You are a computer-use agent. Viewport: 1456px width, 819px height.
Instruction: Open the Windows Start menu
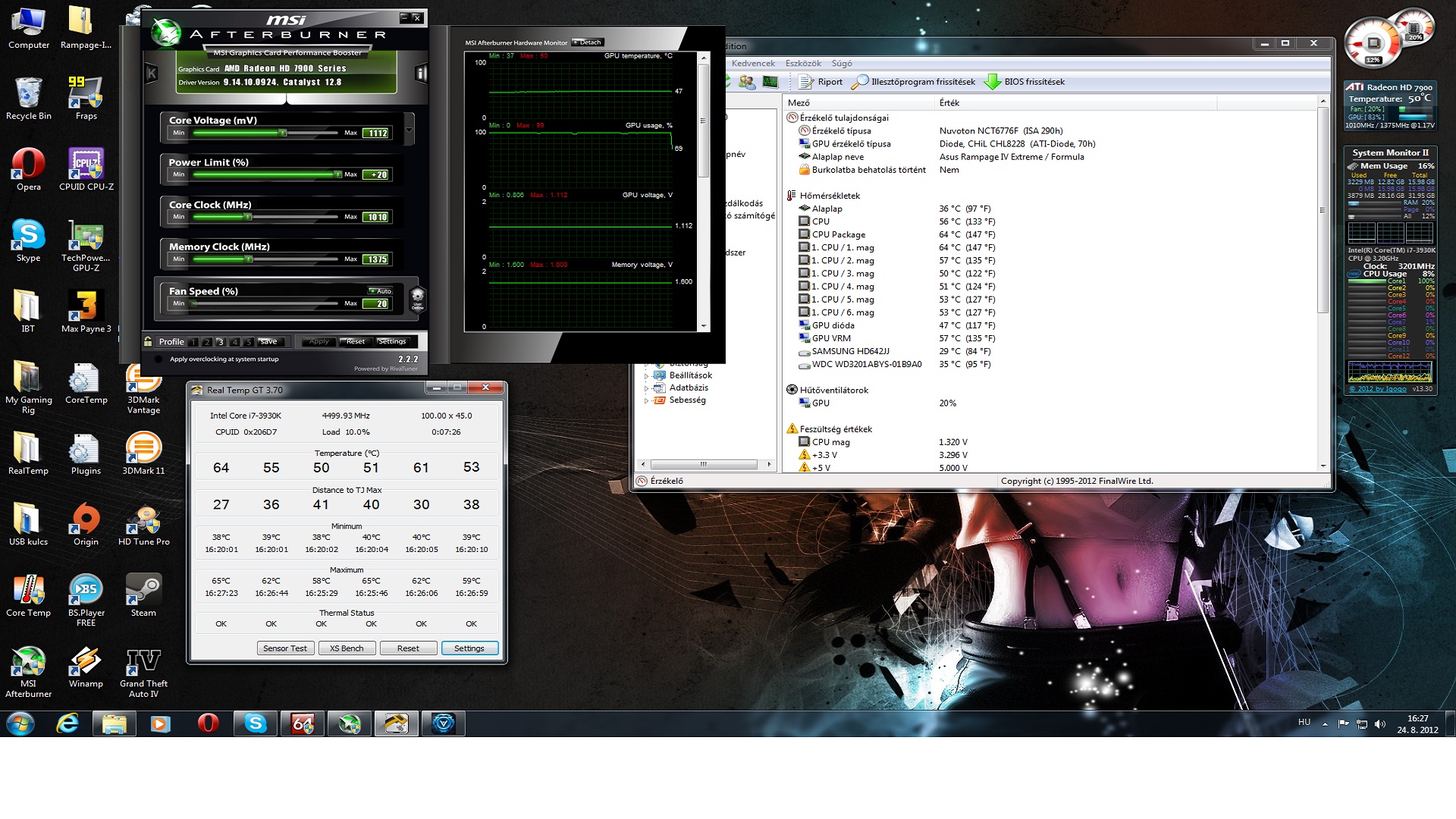(20, 724)
